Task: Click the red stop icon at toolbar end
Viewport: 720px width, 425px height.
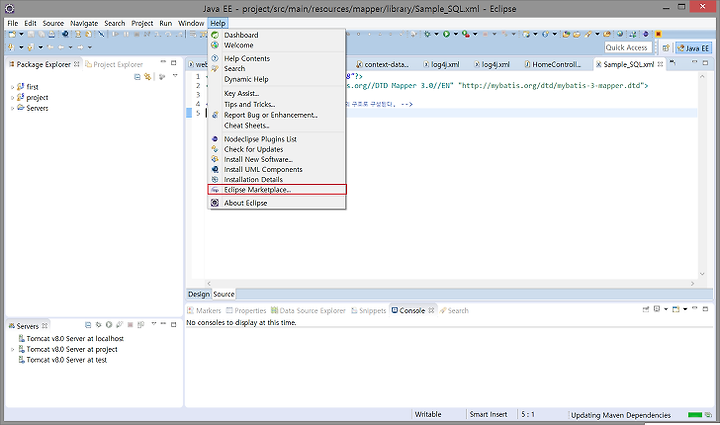Action: 658,34
